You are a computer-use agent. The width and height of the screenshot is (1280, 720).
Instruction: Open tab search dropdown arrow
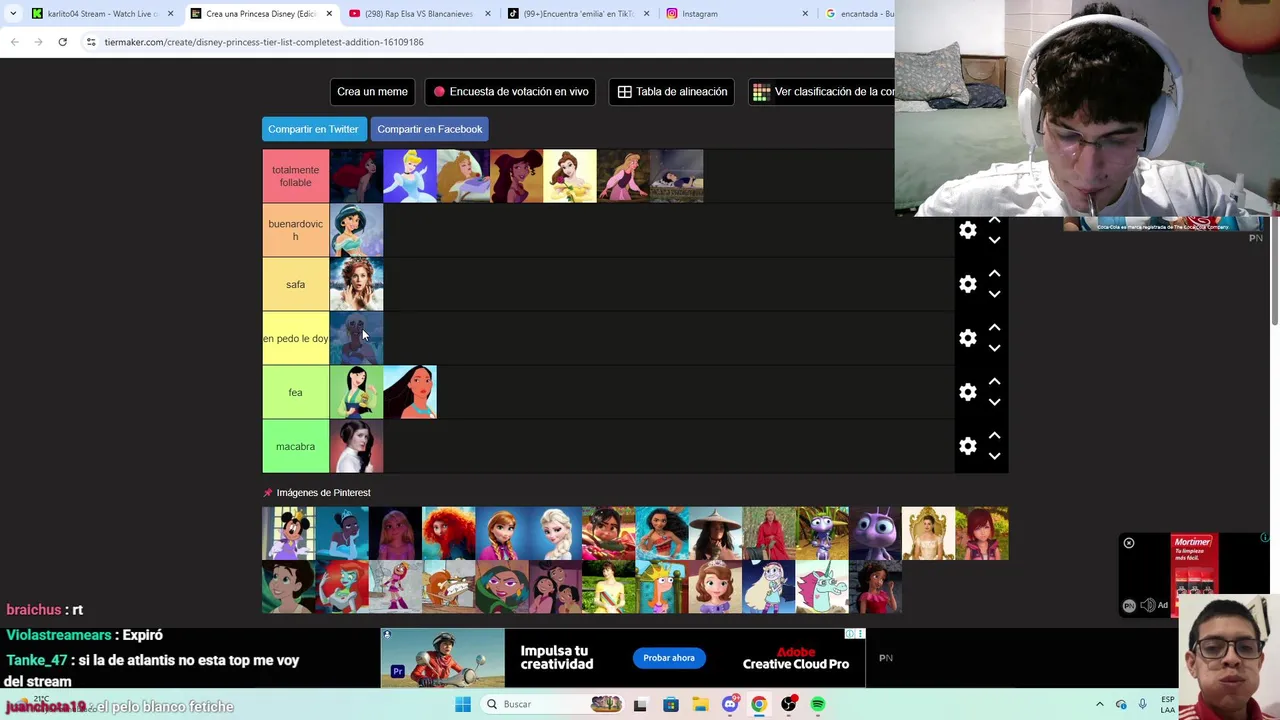[12, 14]
